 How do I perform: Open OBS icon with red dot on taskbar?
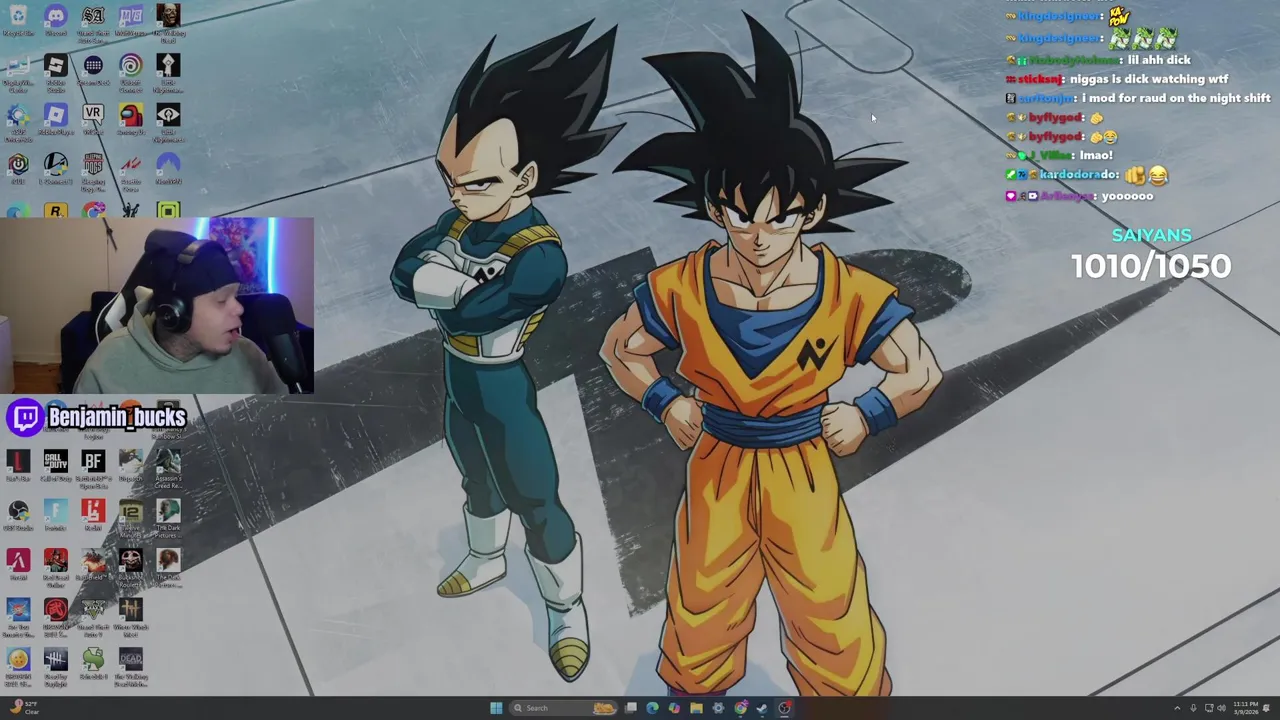pos(785,708)
